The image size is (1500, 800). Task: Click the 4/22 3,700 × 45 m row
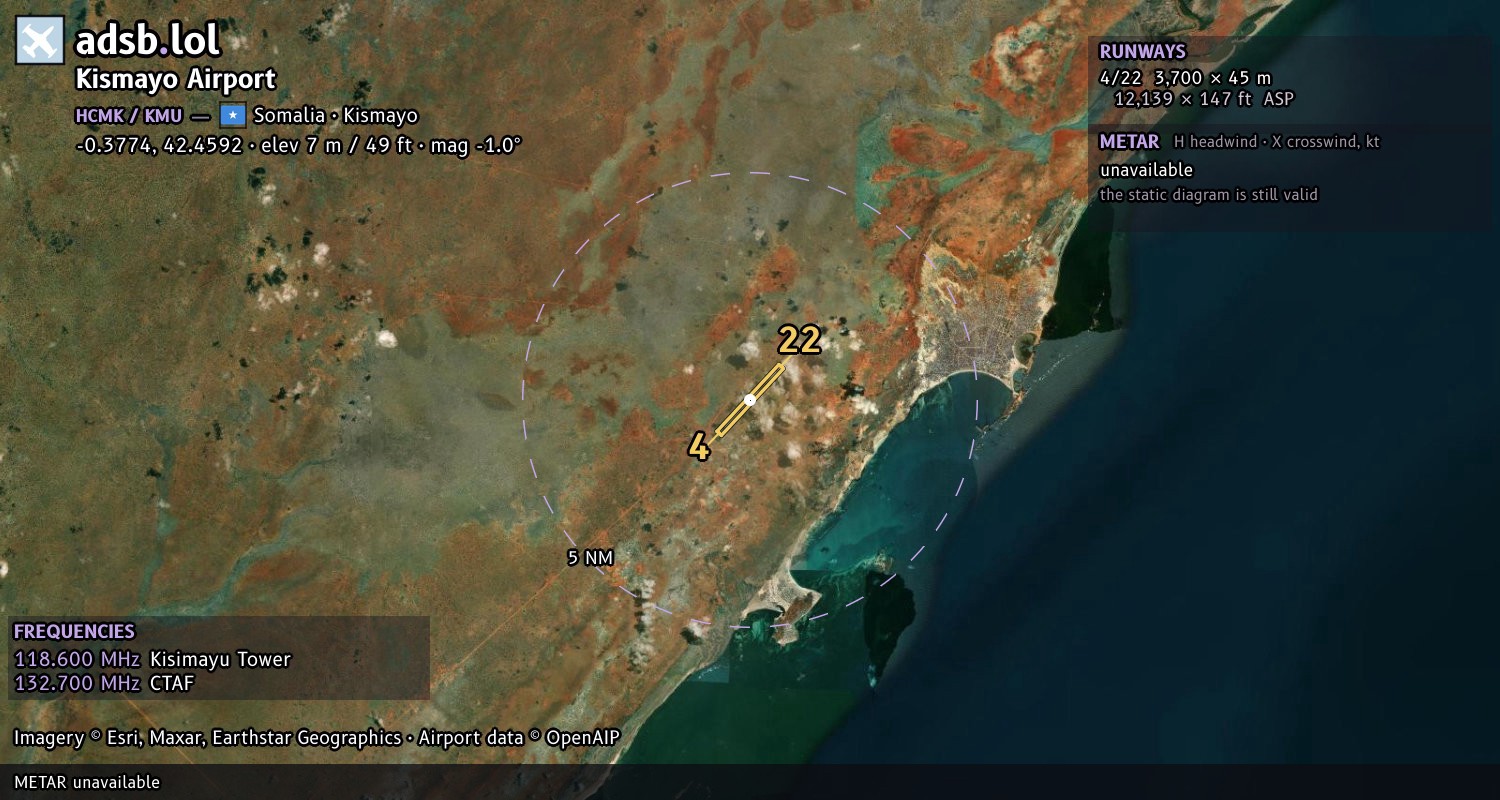pyautogui.click(x=1185, y=77)
